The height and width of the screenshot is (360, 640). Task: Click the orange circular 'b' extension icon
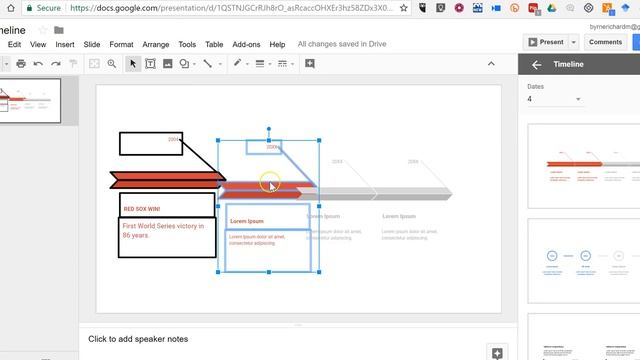[514, 8]
